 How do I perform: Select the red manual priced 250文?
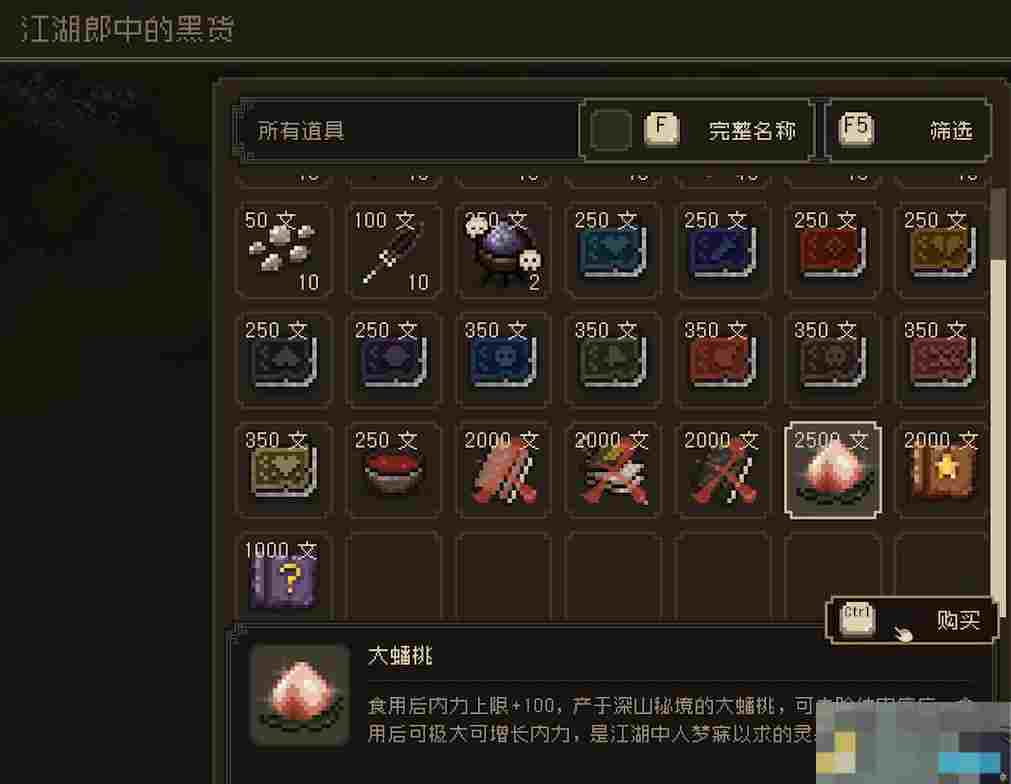click(832, 250)
